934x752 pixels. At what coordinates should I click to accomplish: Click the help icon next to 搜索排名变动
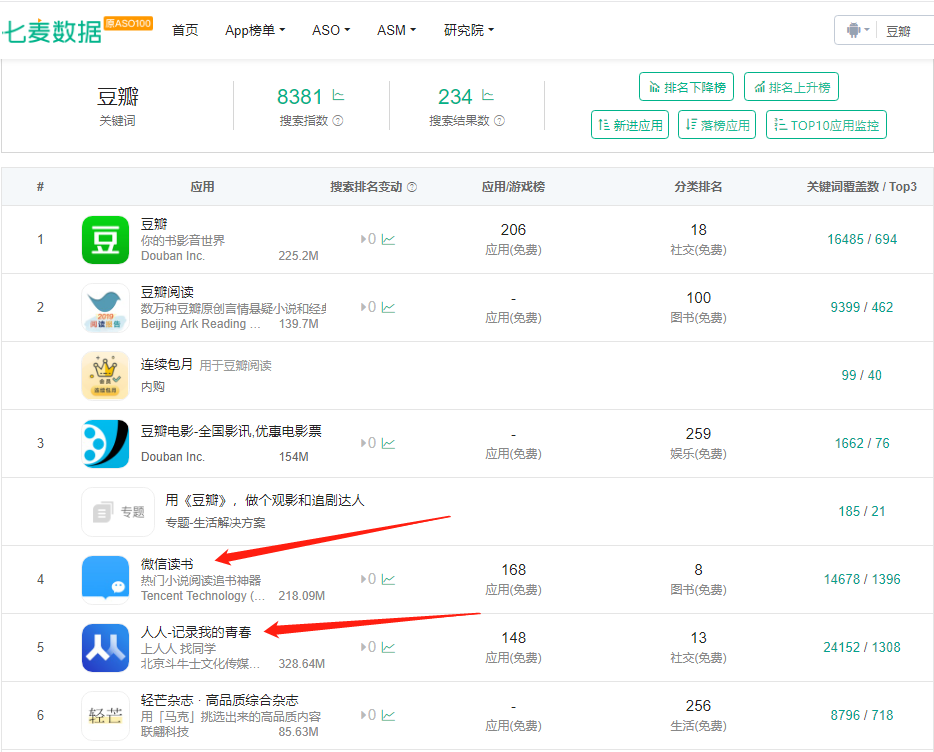click(412, 187)
